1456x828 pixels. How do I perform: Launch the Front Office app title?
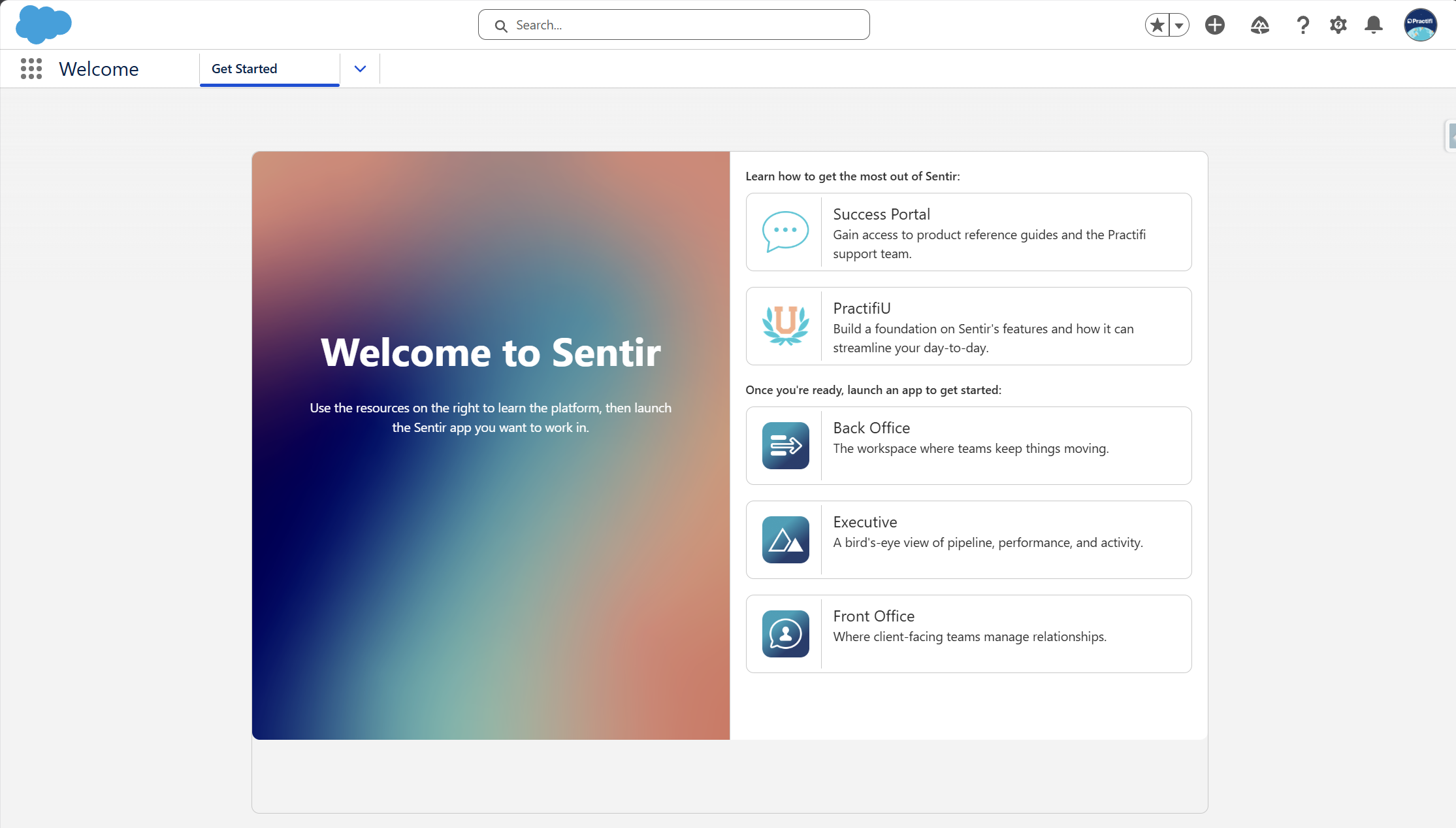coord(873,616)
